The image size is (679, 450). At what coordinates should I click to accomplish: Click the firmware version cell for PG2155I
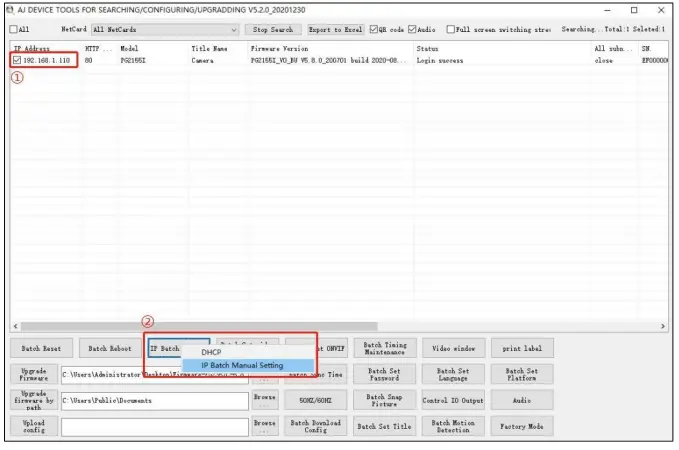[x=329, y=61]
